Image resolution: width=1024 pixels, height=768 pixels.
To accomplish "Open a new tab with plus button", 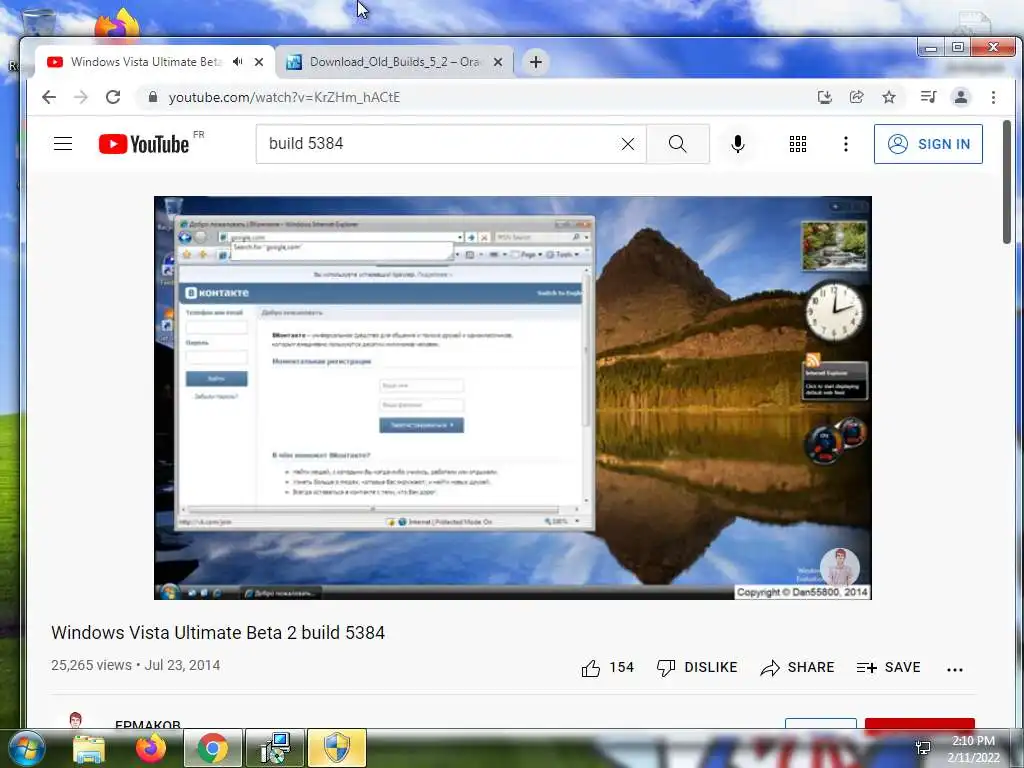I will [x=536, y=62].
